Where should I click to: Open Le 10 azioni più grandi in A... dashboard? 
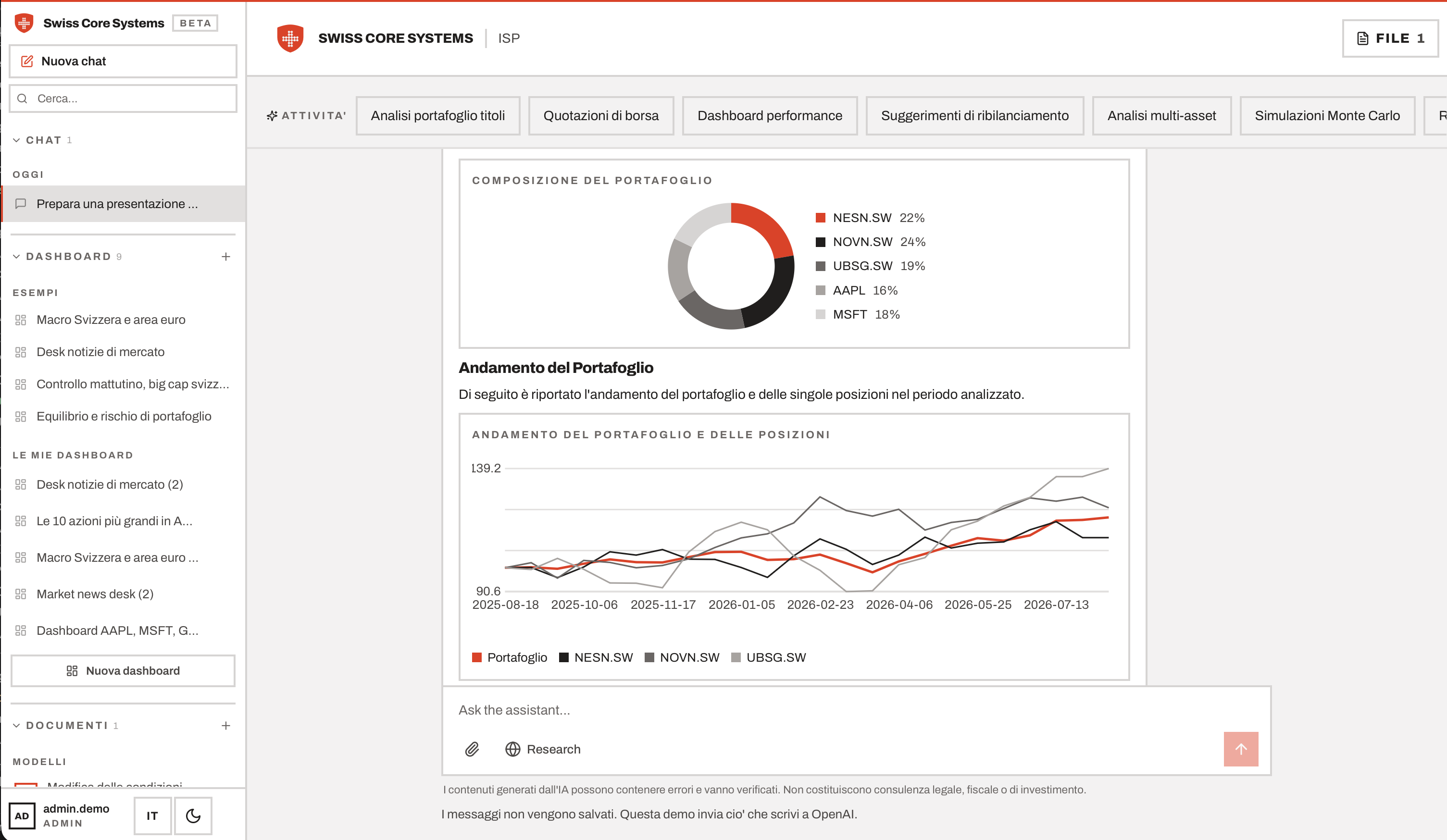tap(123, 521)
